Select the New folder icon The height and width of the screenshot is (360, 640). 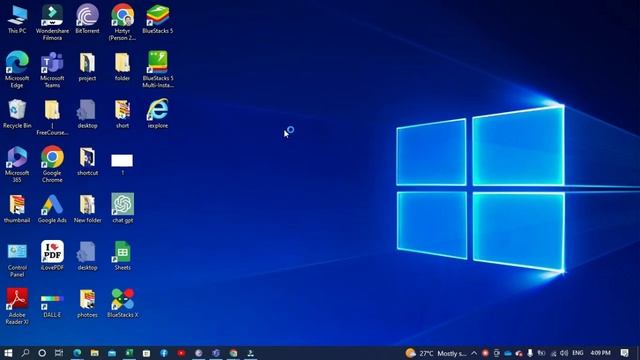(x=87, y=209)
